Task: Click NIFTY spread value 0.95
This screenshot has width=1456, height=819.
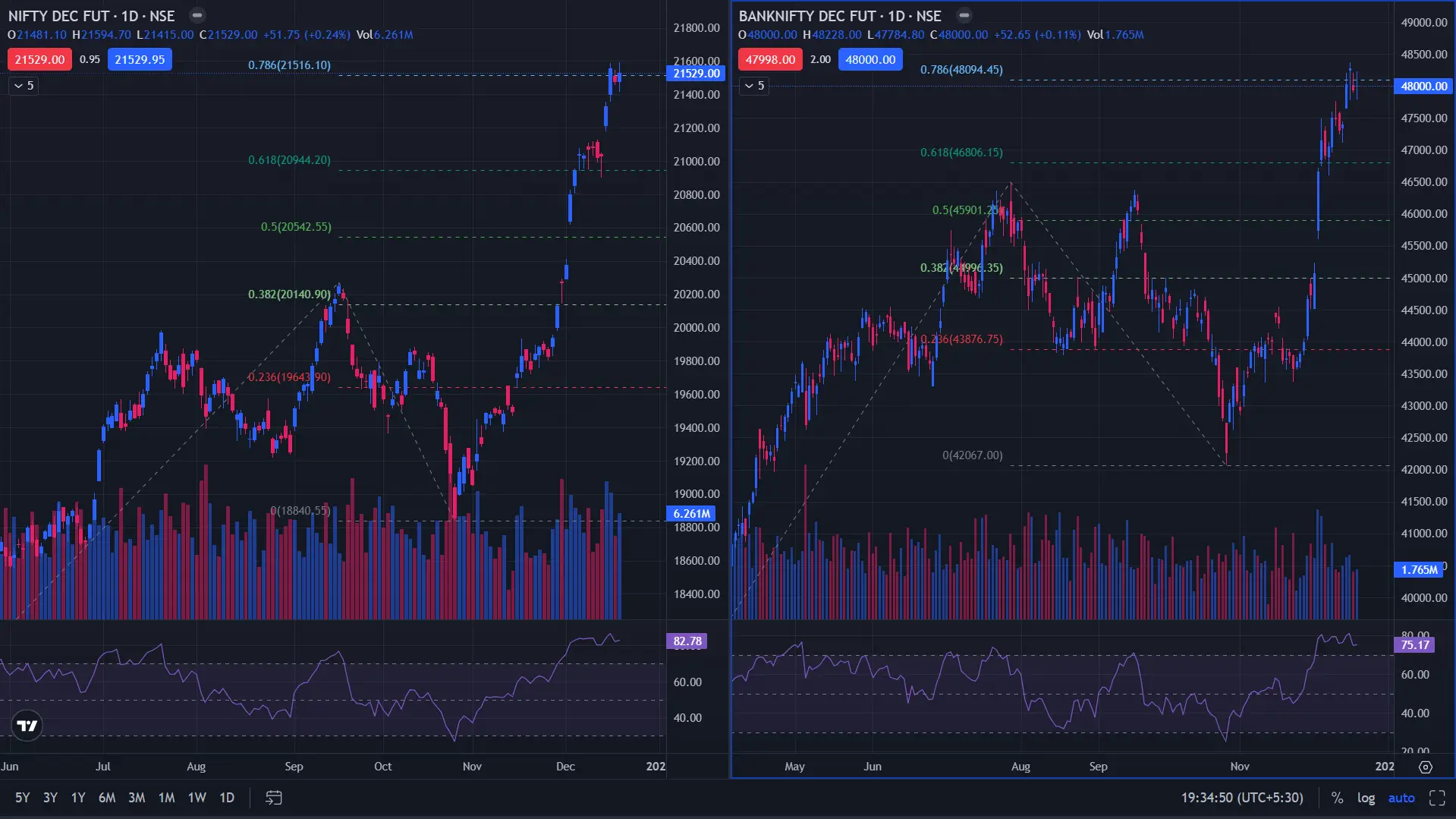Action: pos(90,59)
